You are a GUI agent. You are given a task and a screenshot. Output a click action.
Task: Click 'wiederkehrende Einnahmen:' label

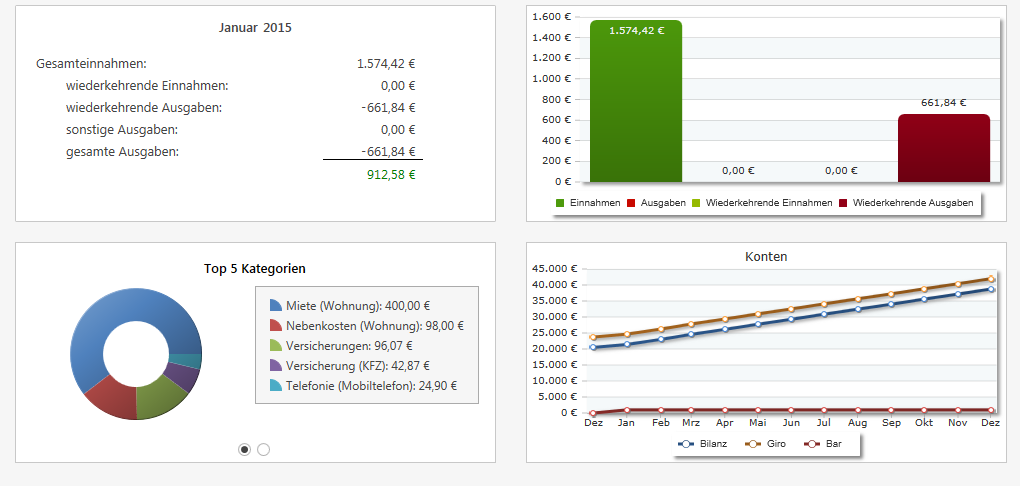coord(147,85)
